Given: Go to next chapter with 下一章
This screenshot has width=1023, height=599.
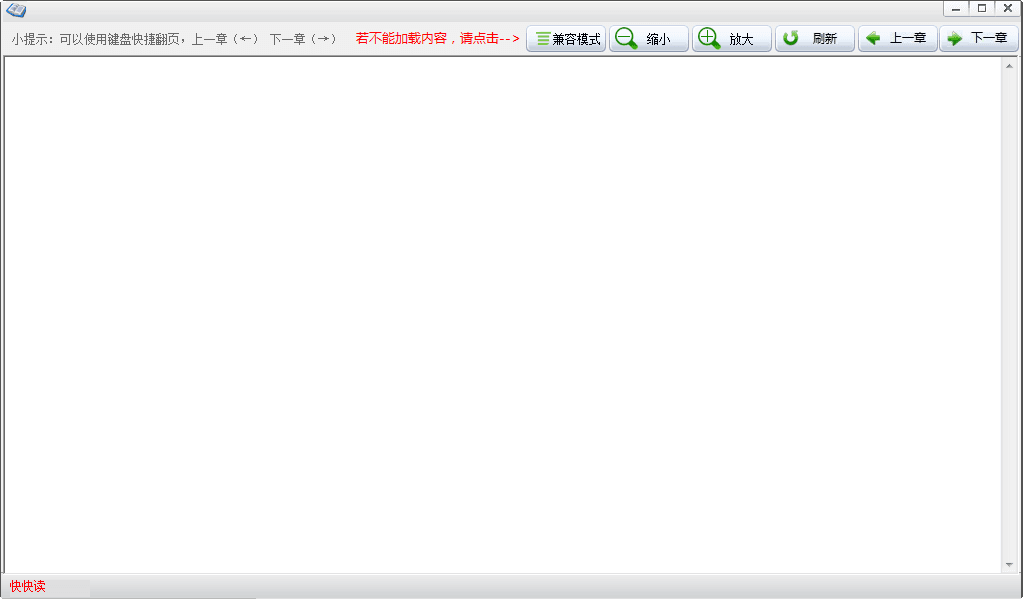Looking at the screenshot, I should [x=979, y=39].
